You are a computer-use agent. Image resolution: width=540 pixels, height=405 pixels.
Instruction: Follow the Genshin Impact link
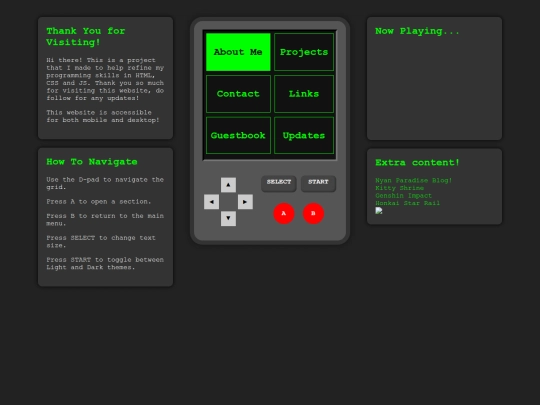(404, 196)
